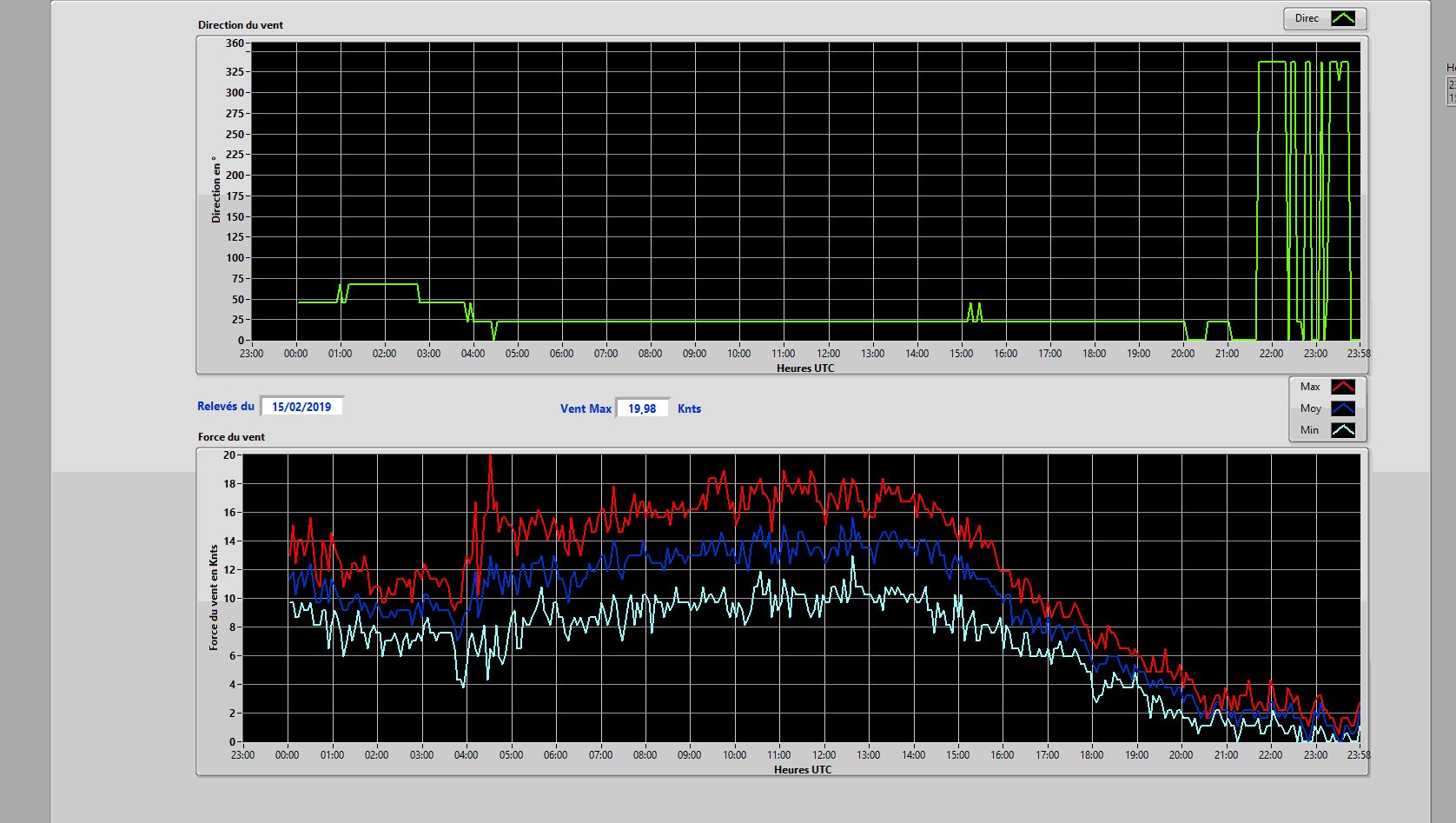This screenshot has width=1456, height=823.
Task: Click the 'Moy' legend name
Action: [1311, 408]
